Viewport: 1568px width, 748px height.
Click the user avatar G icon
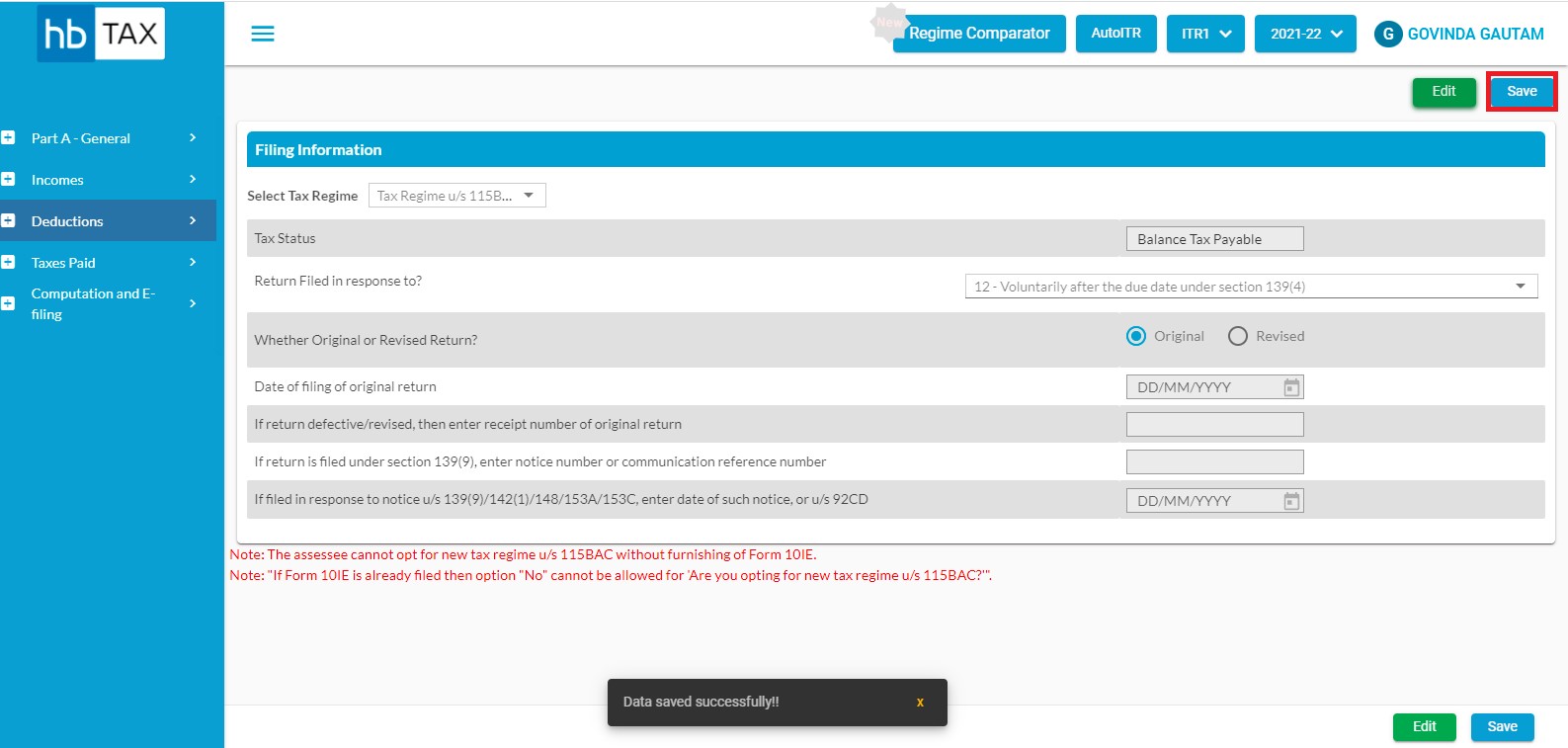pyautogui.click(x=1388, y=34)
